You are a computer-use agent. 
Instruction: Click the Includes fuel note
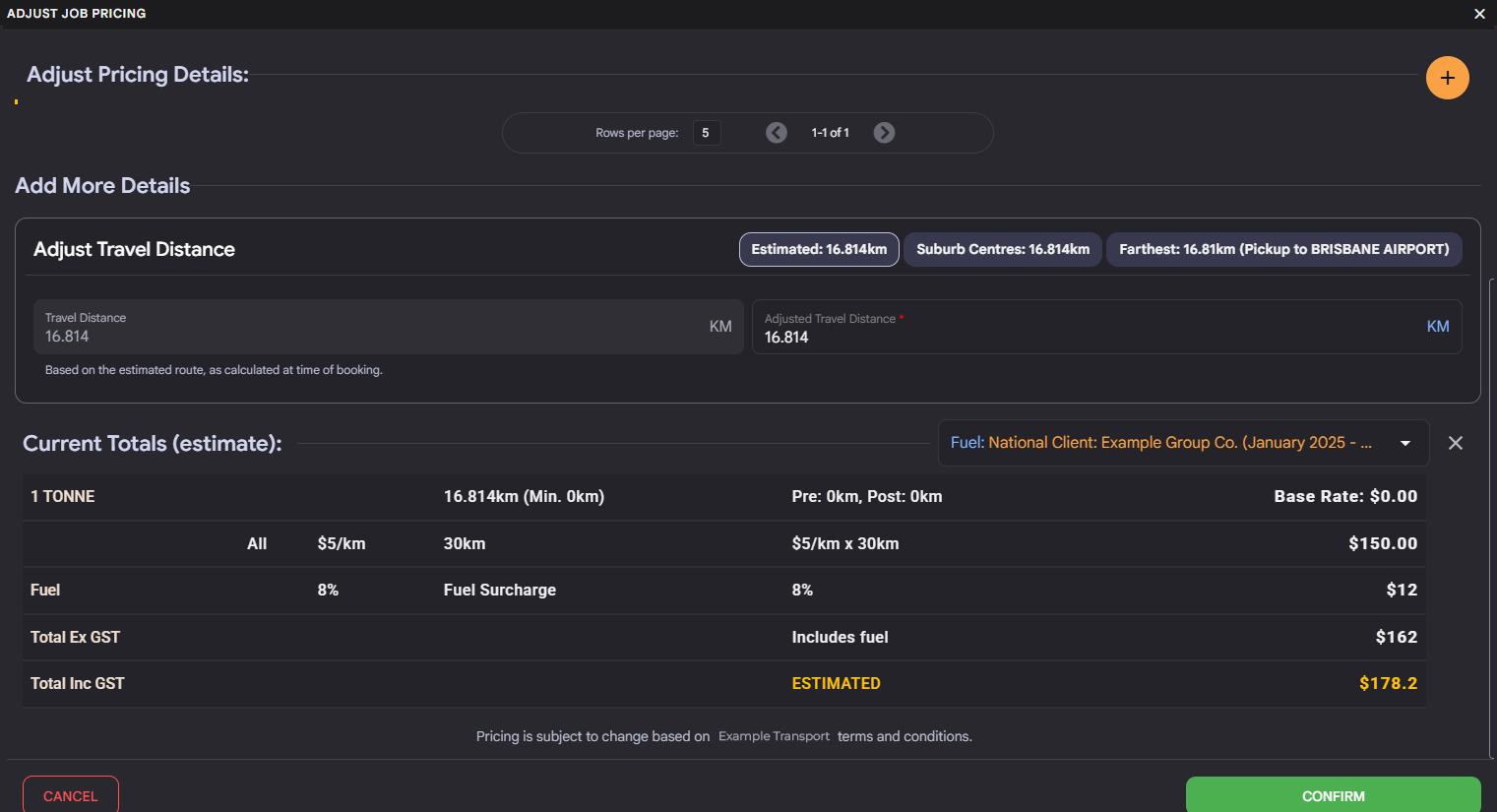pos(840,637)
